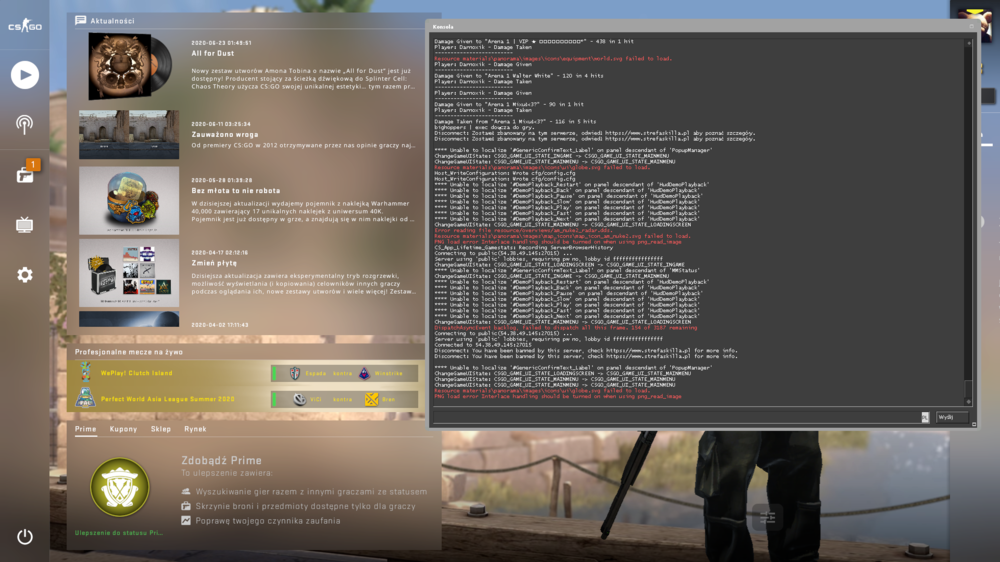
Task: Click the Play button in the sidebar
Action: click(25, 75)
